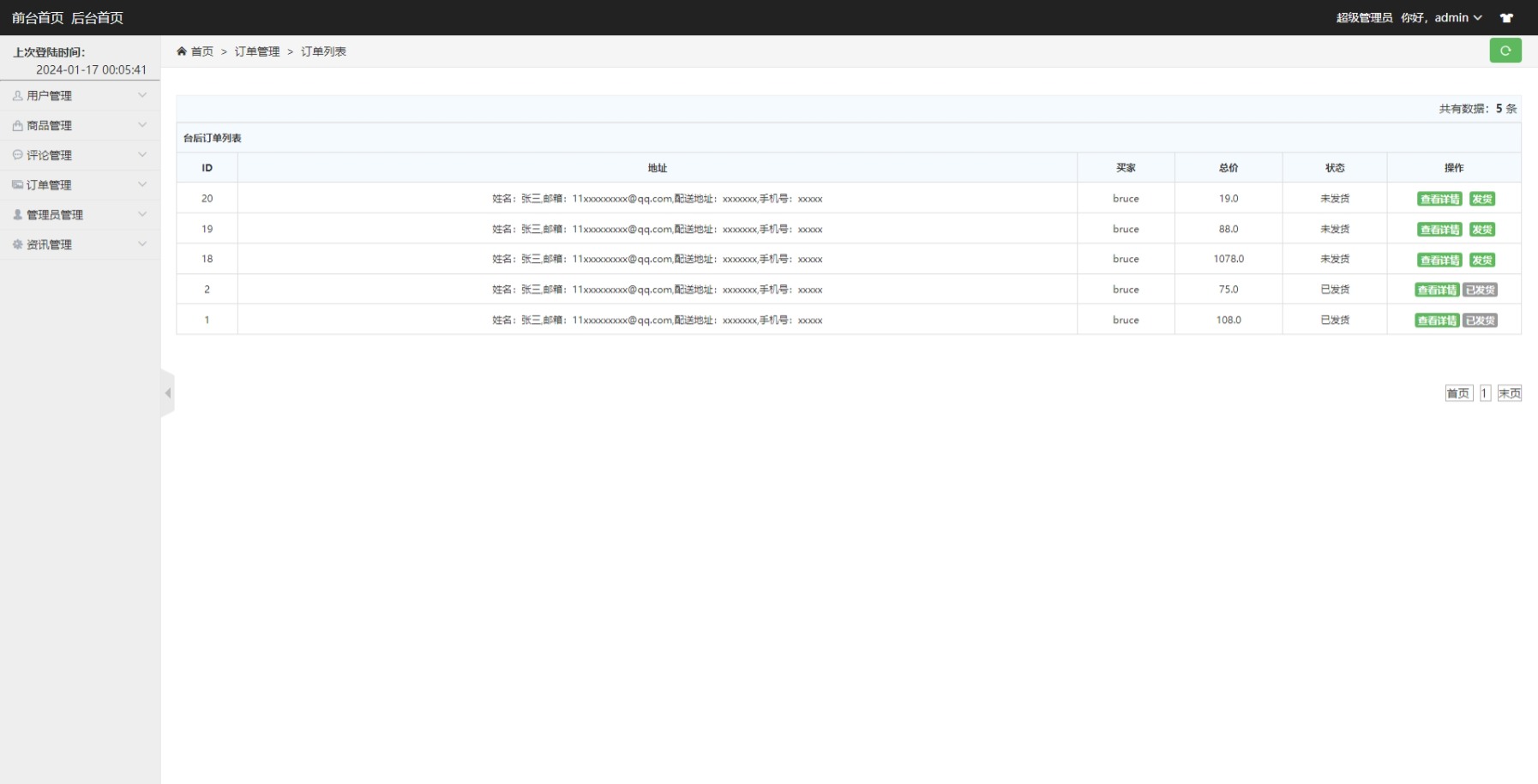Screen dimensions: 1538x784
Task: Expand the 用户管理 chevron
Action: tap(142, 95)
